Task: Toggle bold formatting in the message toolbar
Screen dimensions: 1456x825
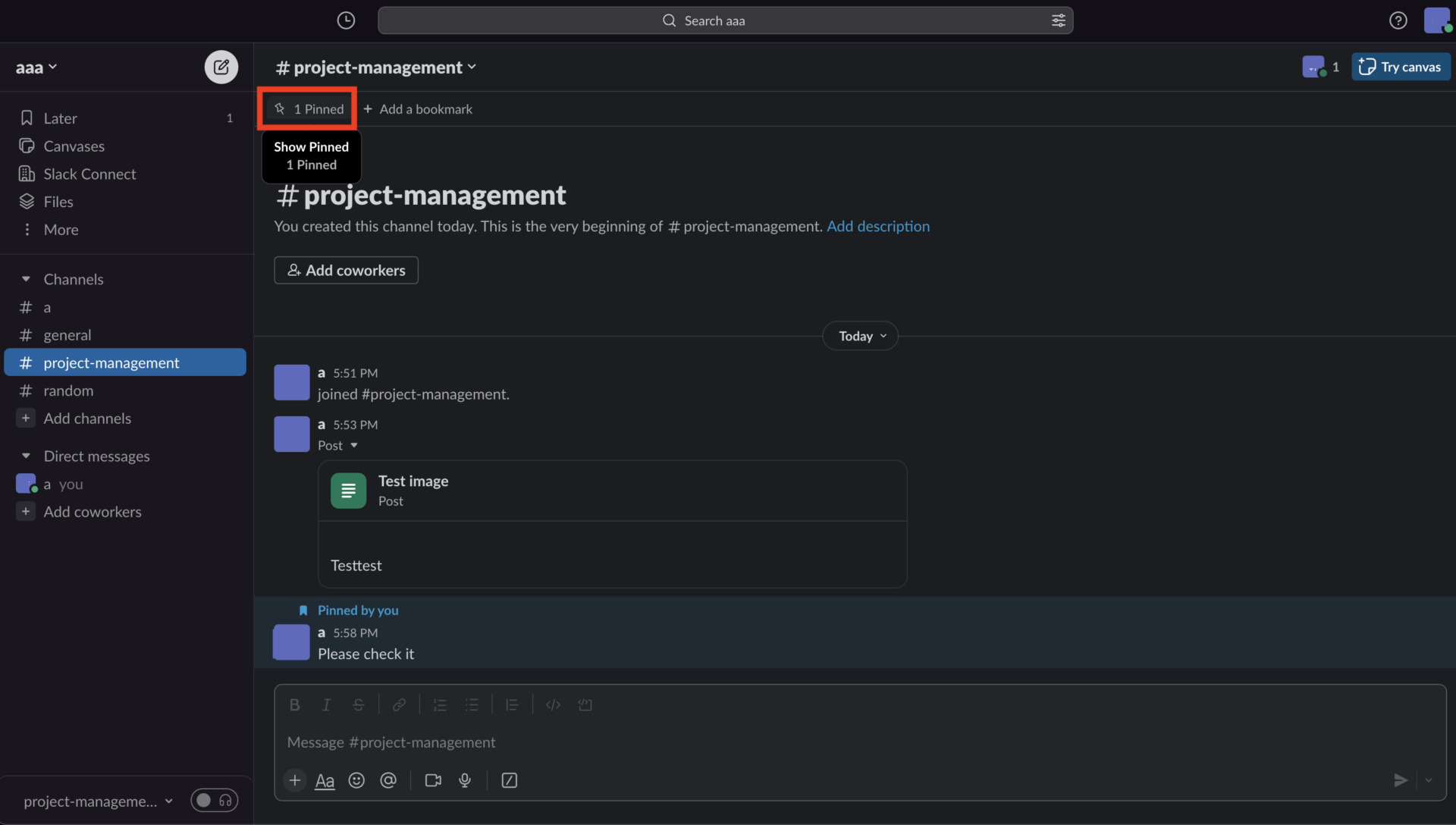Action: coord(294,704)
